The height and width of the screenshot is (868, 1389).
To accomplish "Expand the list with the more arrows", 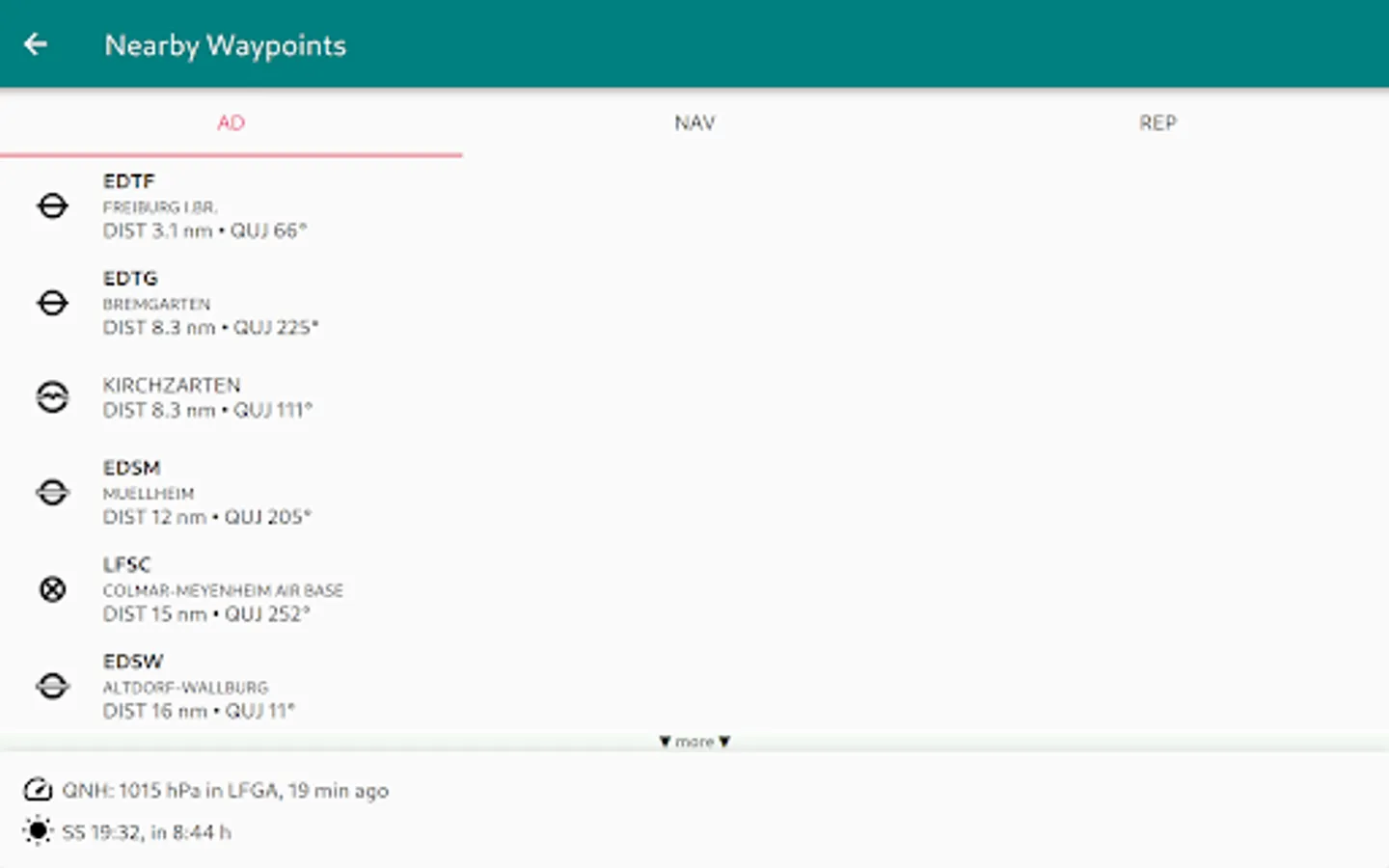I will [x=694, y=741].
